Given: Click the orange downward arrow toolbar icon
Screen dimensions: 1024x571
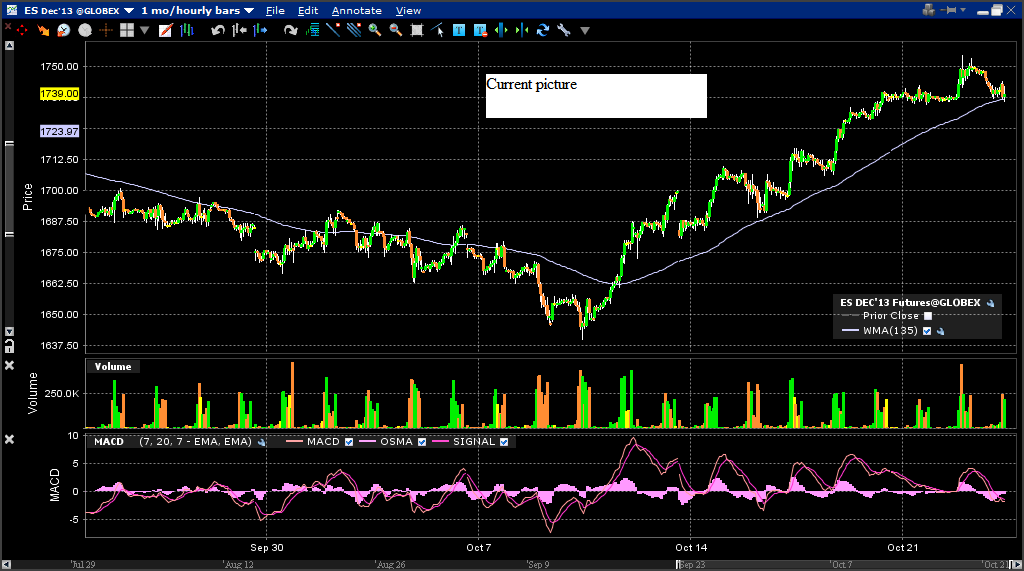Looking at the screenshot, I should 43,30.
